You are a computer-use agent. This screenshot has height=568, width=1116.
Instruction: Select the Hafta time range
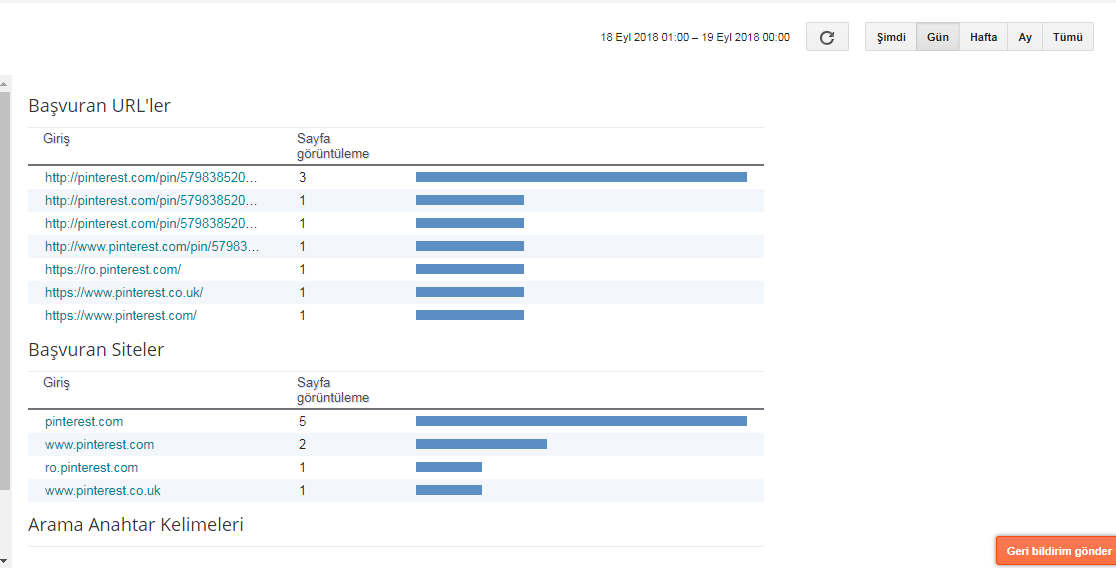click(x=983, y=37)
